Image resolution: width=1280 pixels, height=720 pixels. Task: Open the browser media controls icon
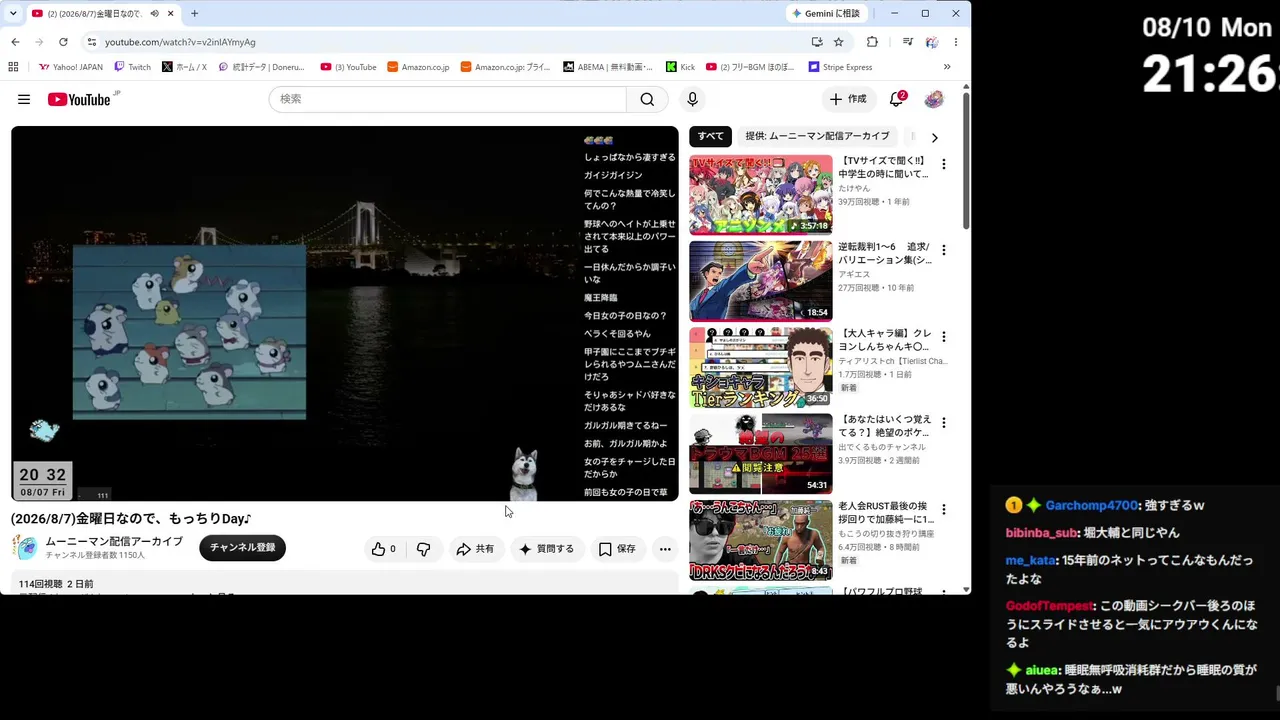[x=908, y=42]
